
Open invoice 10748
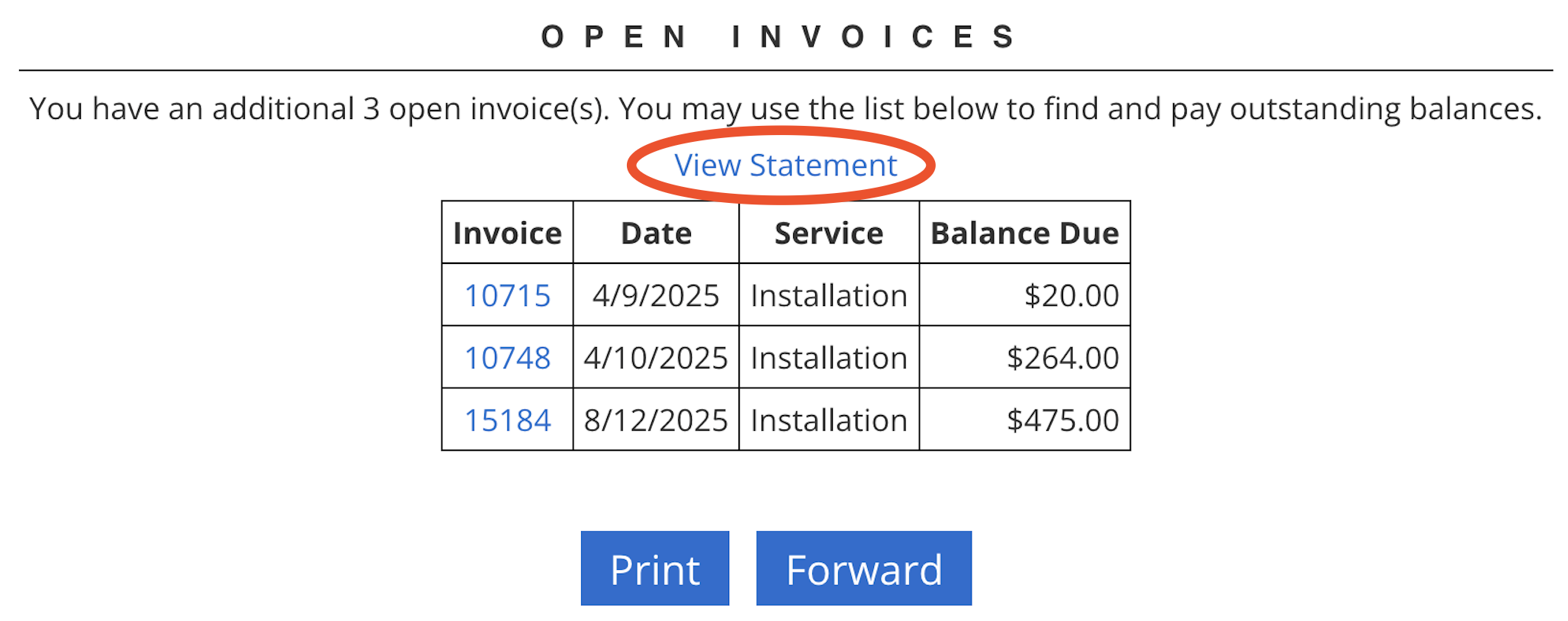point(507,359)
